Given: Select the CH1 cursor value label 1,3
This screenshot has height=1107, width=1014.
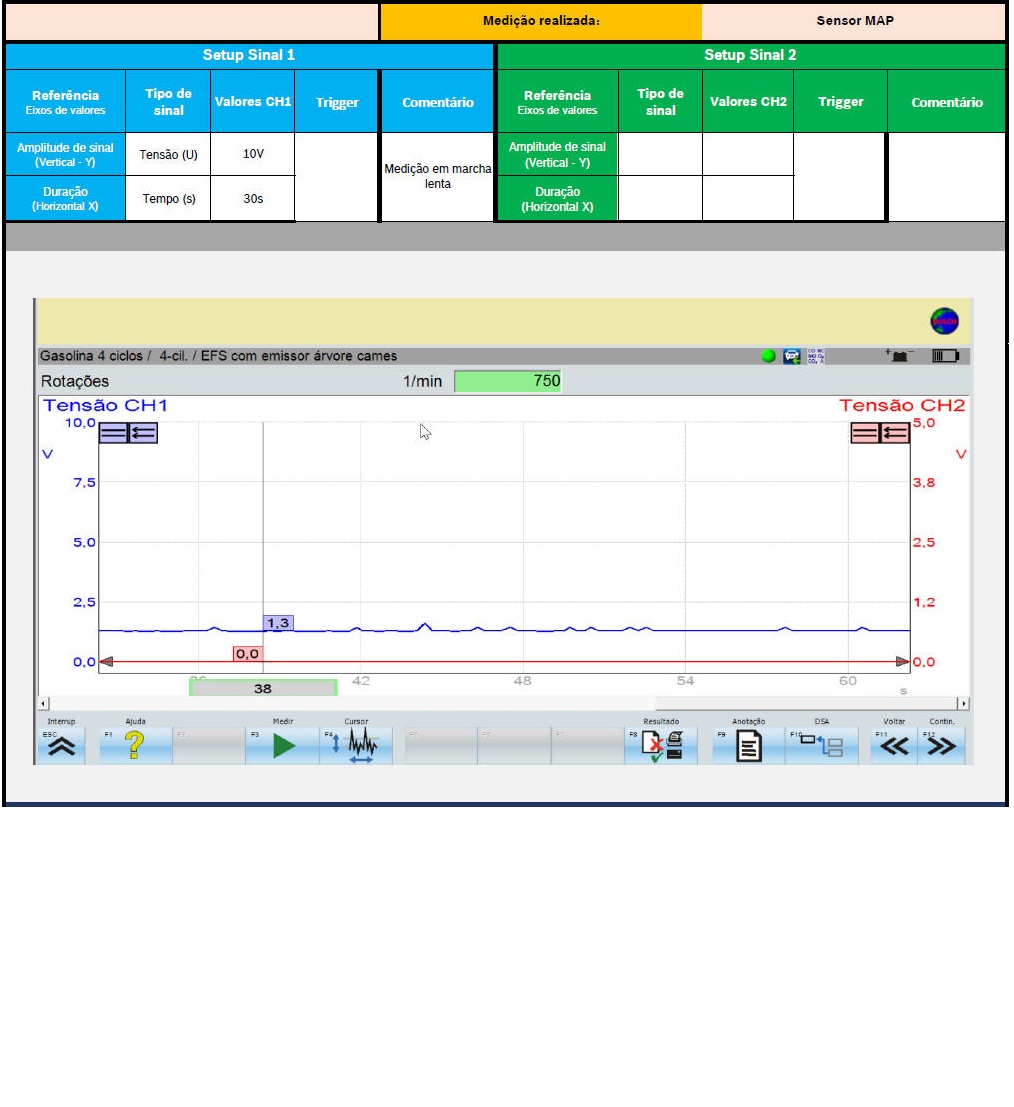Looking at the screenshot, I should pos(278,623).
